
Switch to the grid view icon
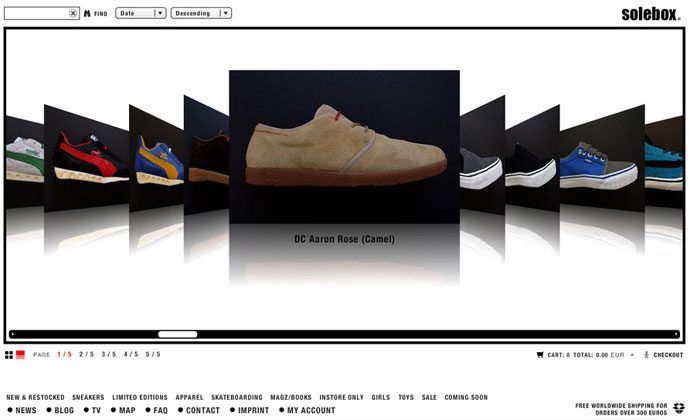9,355
